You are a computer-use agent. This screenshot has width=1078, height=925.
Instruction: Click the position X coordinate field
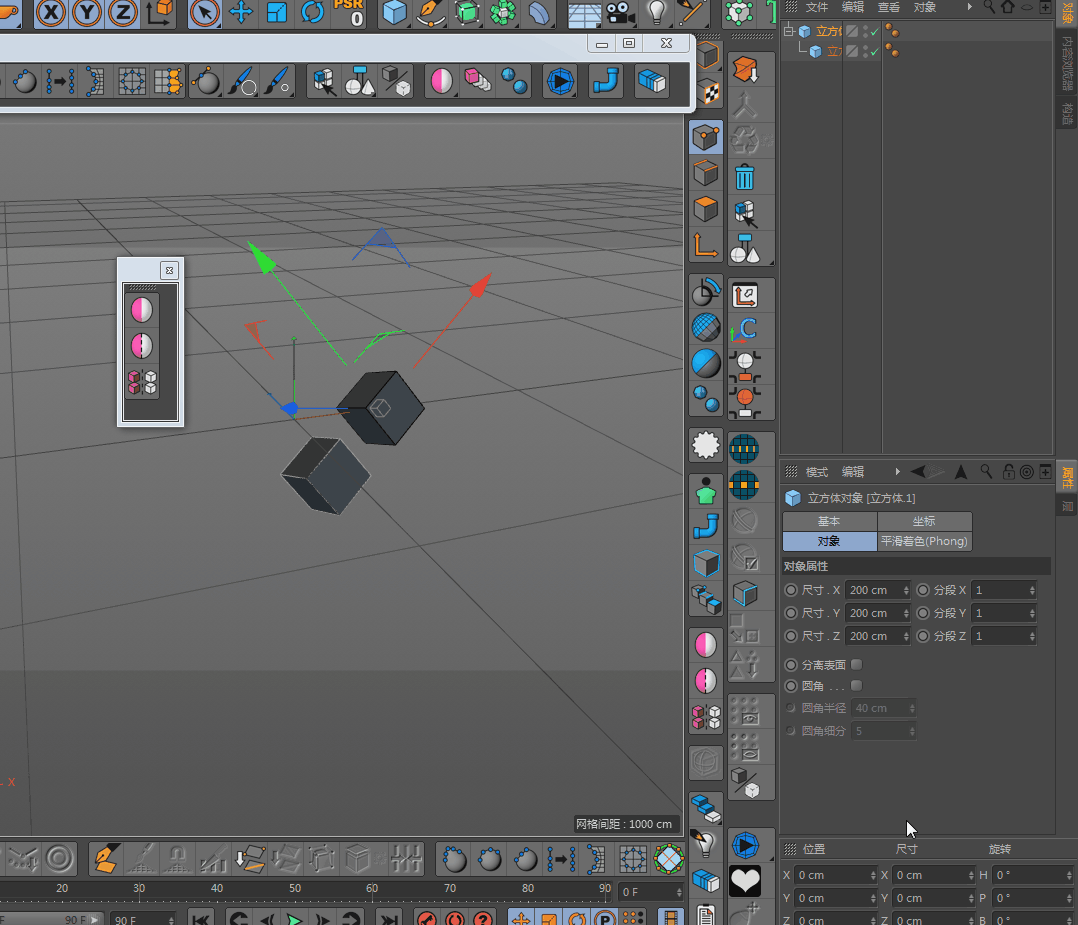pyautogui.click(x=831, y=875)
